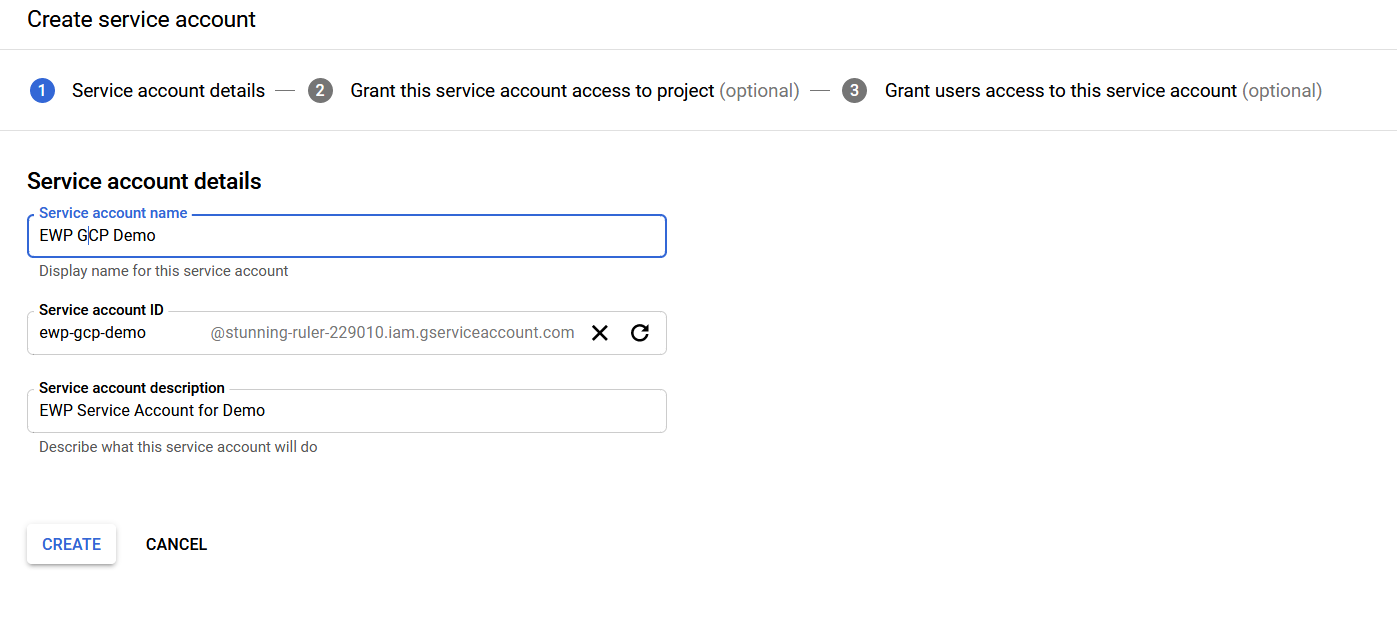This screenshot has width=1397, height=631.
Task: Click 'Describe what this service account will do' hint
Action: coord(178,447)
